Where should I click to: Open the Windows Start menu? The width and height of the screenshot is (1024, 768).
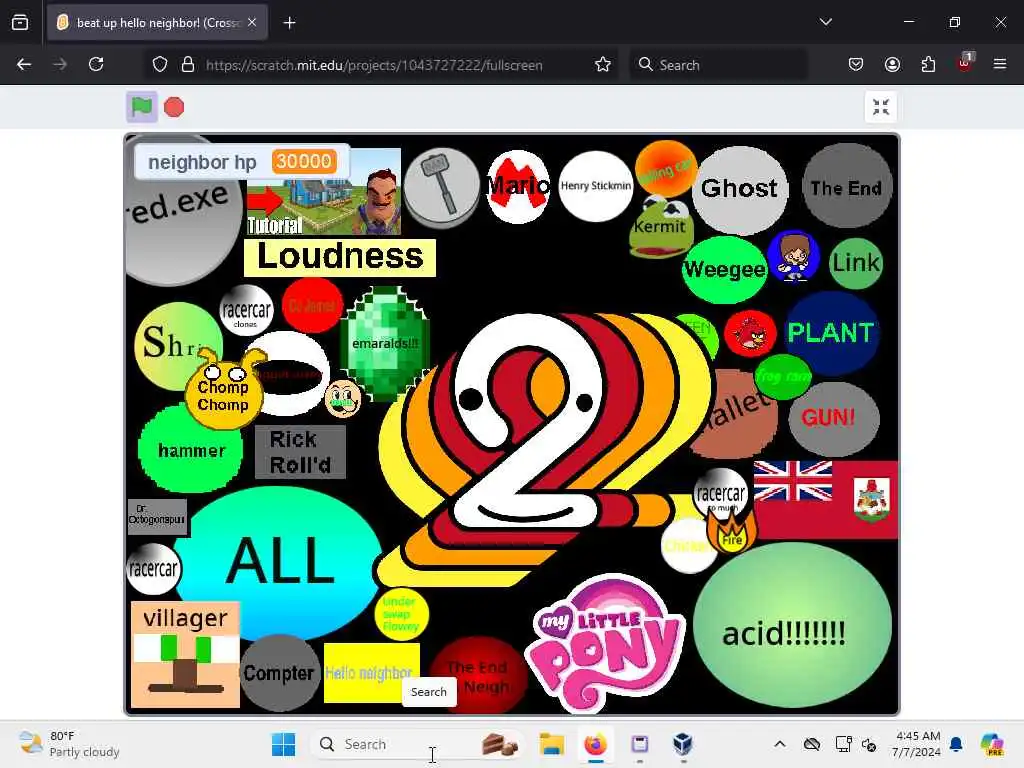pos(283,744)
